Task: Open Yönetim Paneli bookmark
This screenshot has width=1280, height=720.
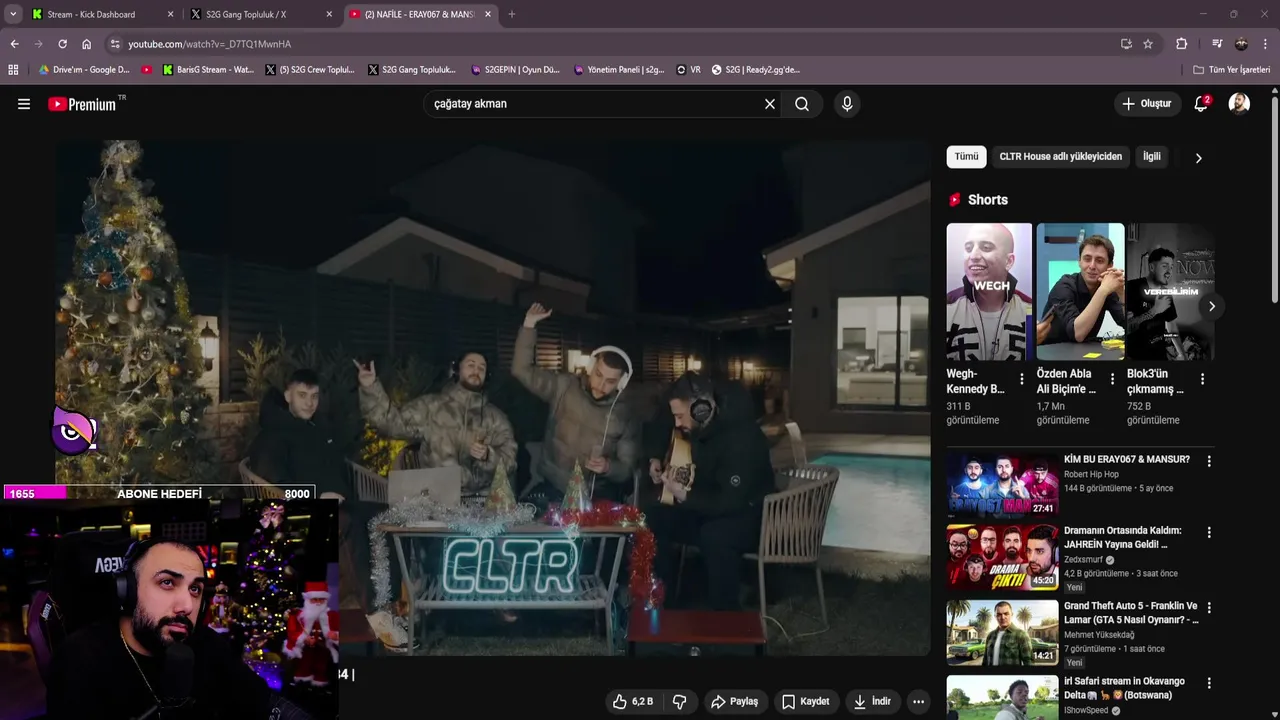Action: [x=619, y=70]
